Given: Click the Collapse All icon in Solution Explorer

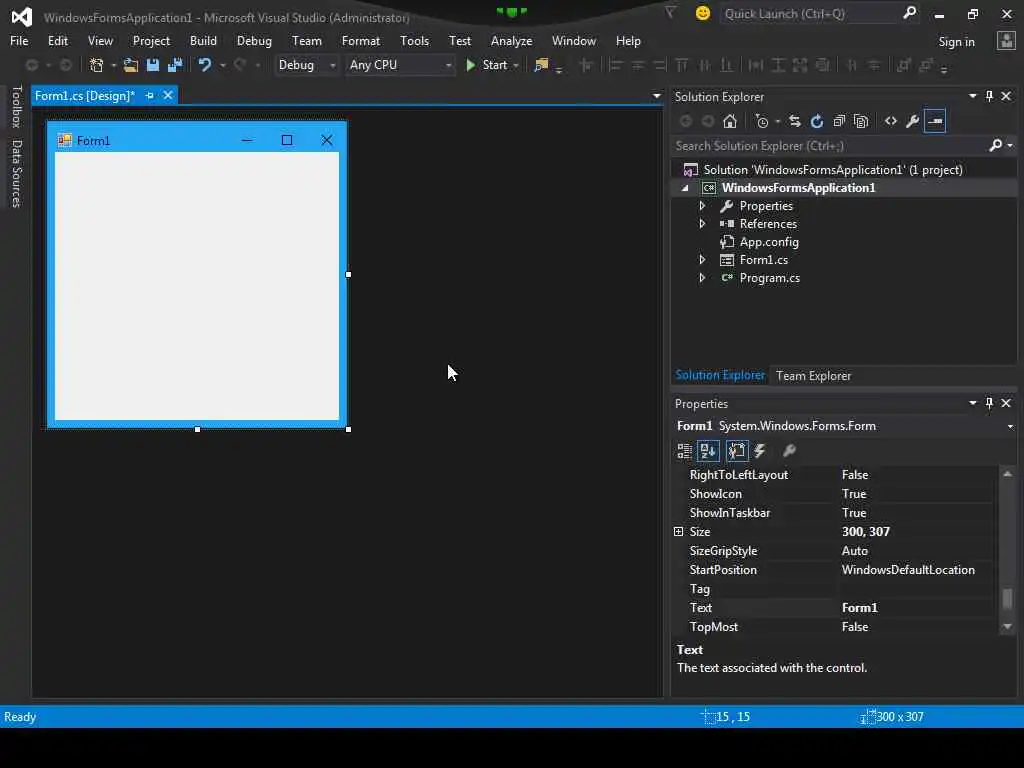Looking at the screenshot, I should (x=839, y=121).
